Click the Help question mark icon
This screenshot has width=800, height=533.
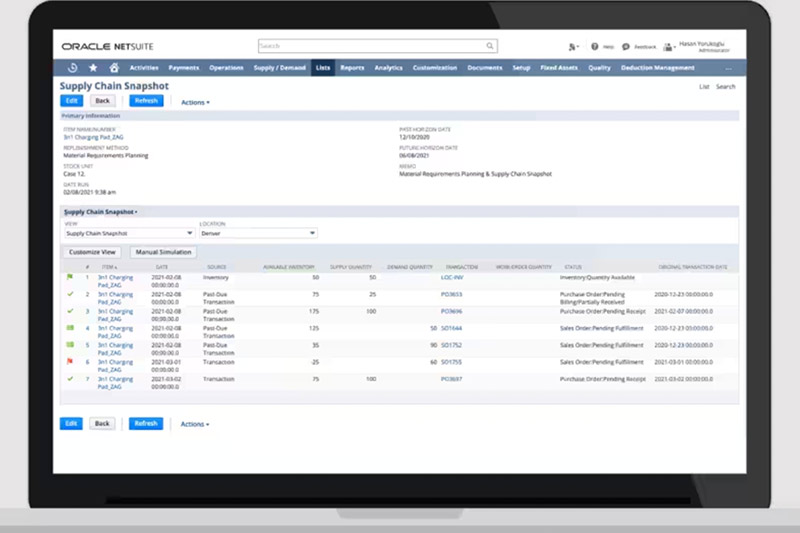tap(595, 46)
